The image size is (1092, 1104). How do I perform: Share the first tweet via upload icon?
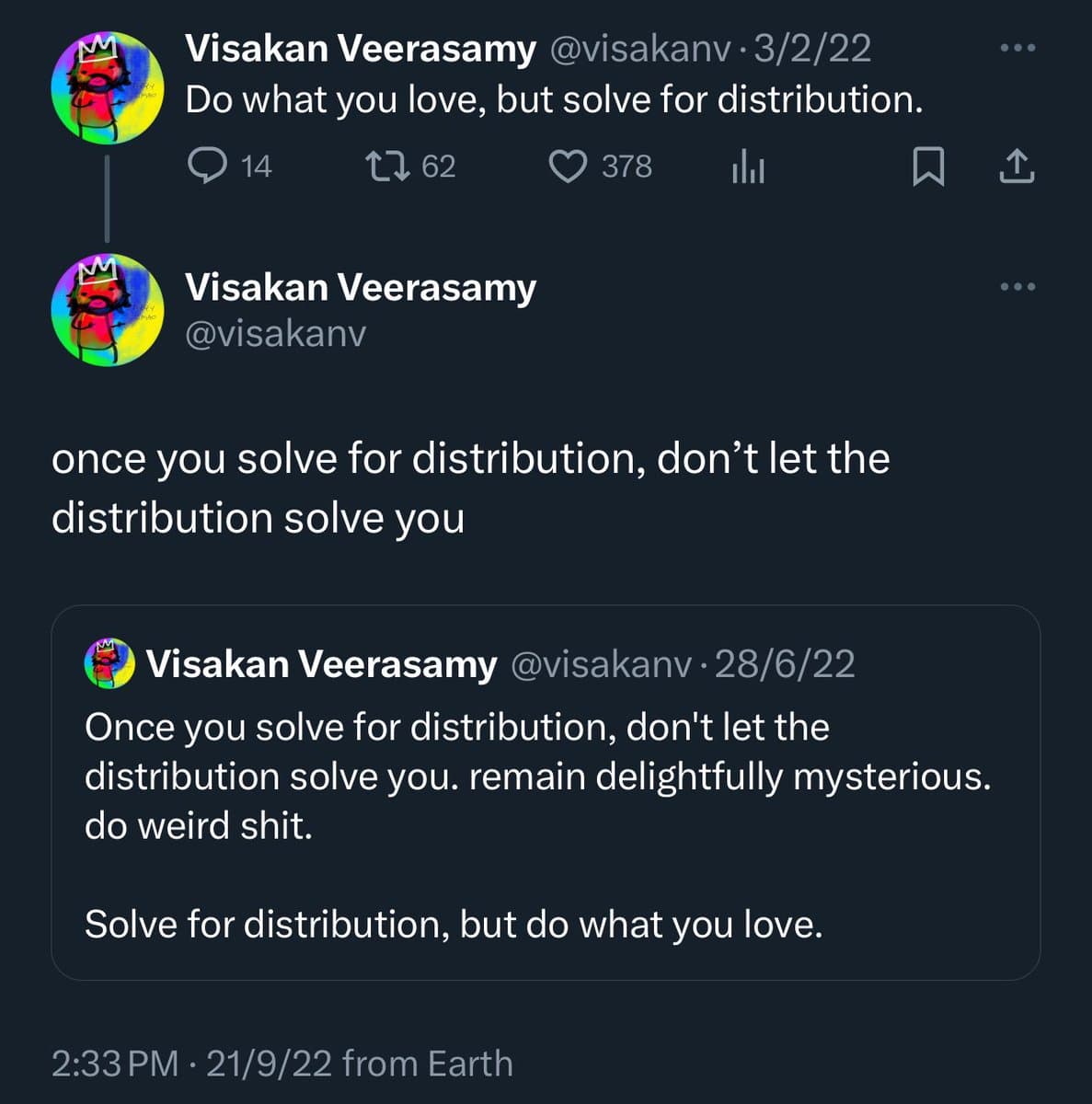coord(1017,167)
